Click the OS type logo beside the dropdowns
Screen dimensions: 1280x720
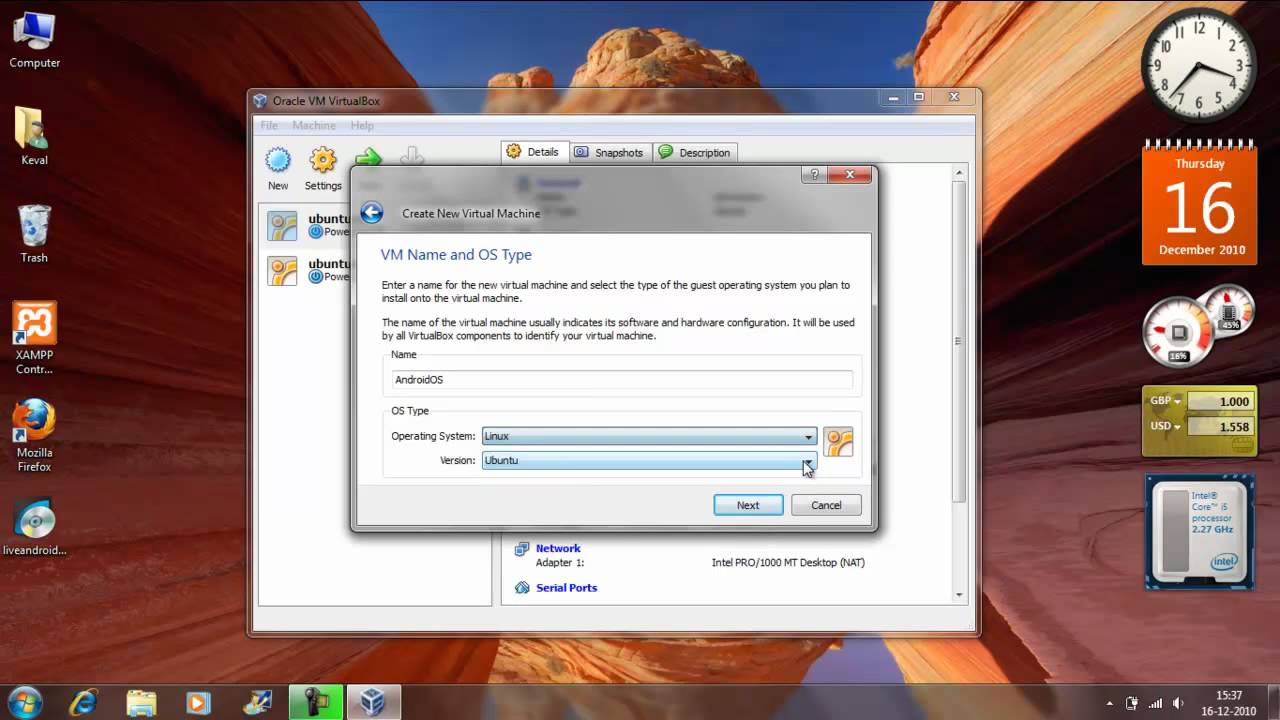(x=838, y=441)
